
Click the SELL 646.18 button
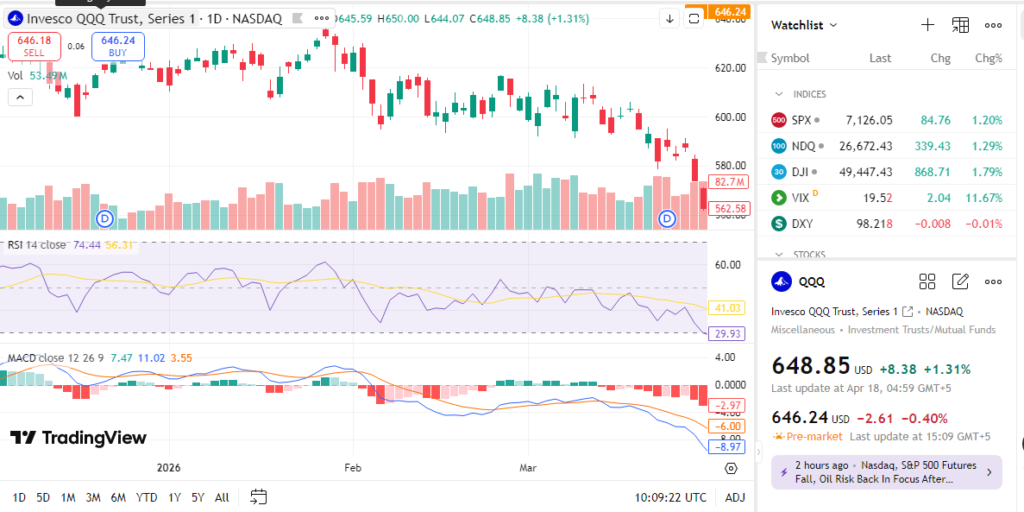click(x=34, y=45)
